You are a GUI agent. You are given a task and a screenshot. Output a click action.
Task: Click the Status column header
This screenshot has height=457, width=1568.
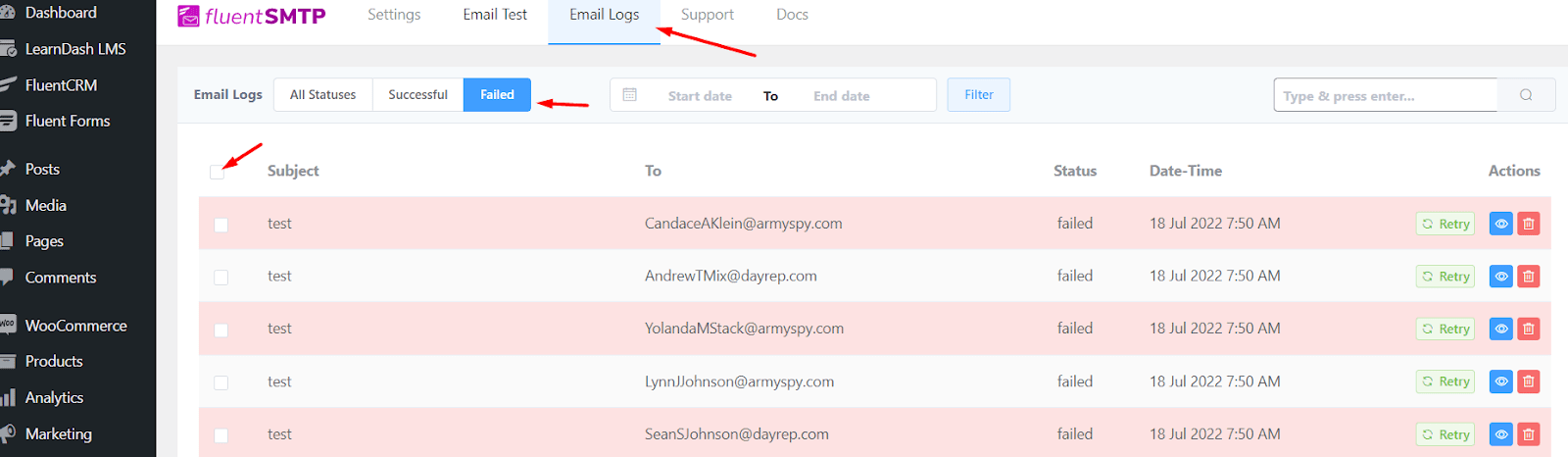pyautogui.click(x=1075, y=171)
